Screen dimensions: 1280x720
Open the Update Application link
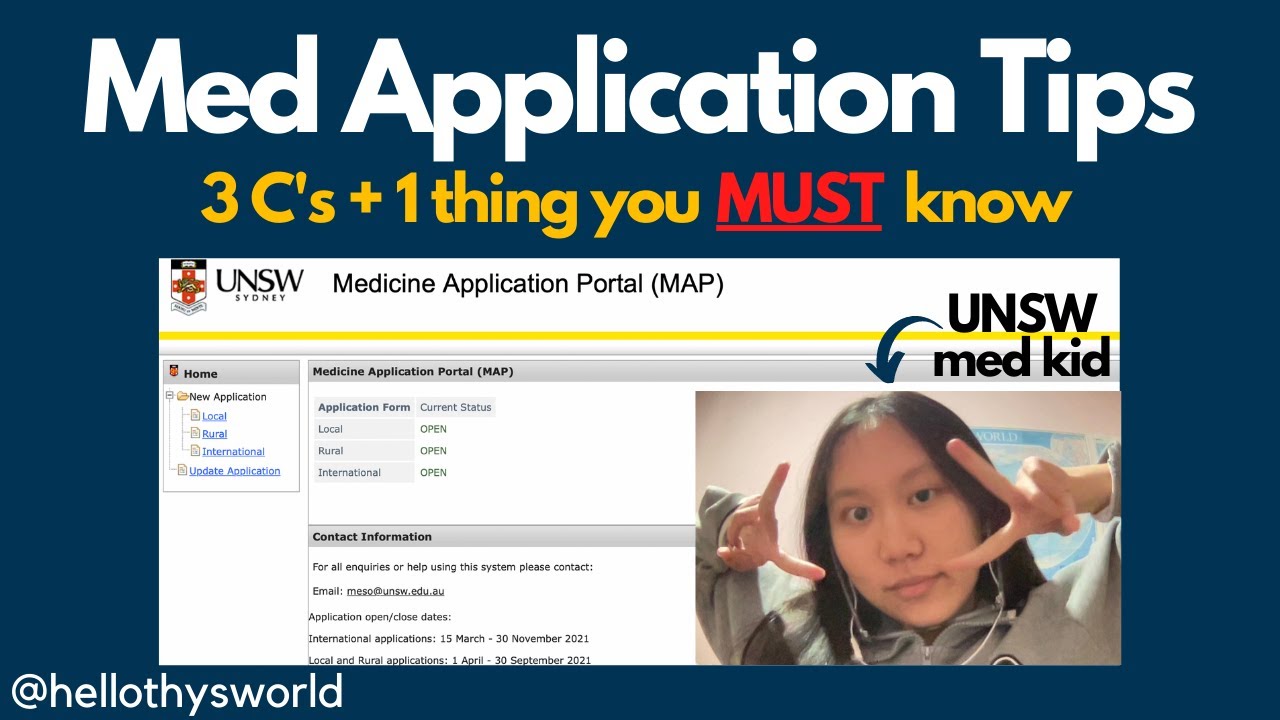click(235, 471)
